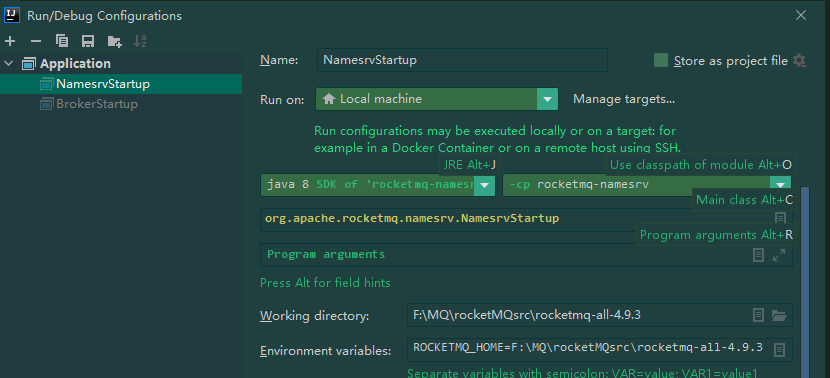
Task: Sort configurations alphabetically
Action: pos(140,41)
